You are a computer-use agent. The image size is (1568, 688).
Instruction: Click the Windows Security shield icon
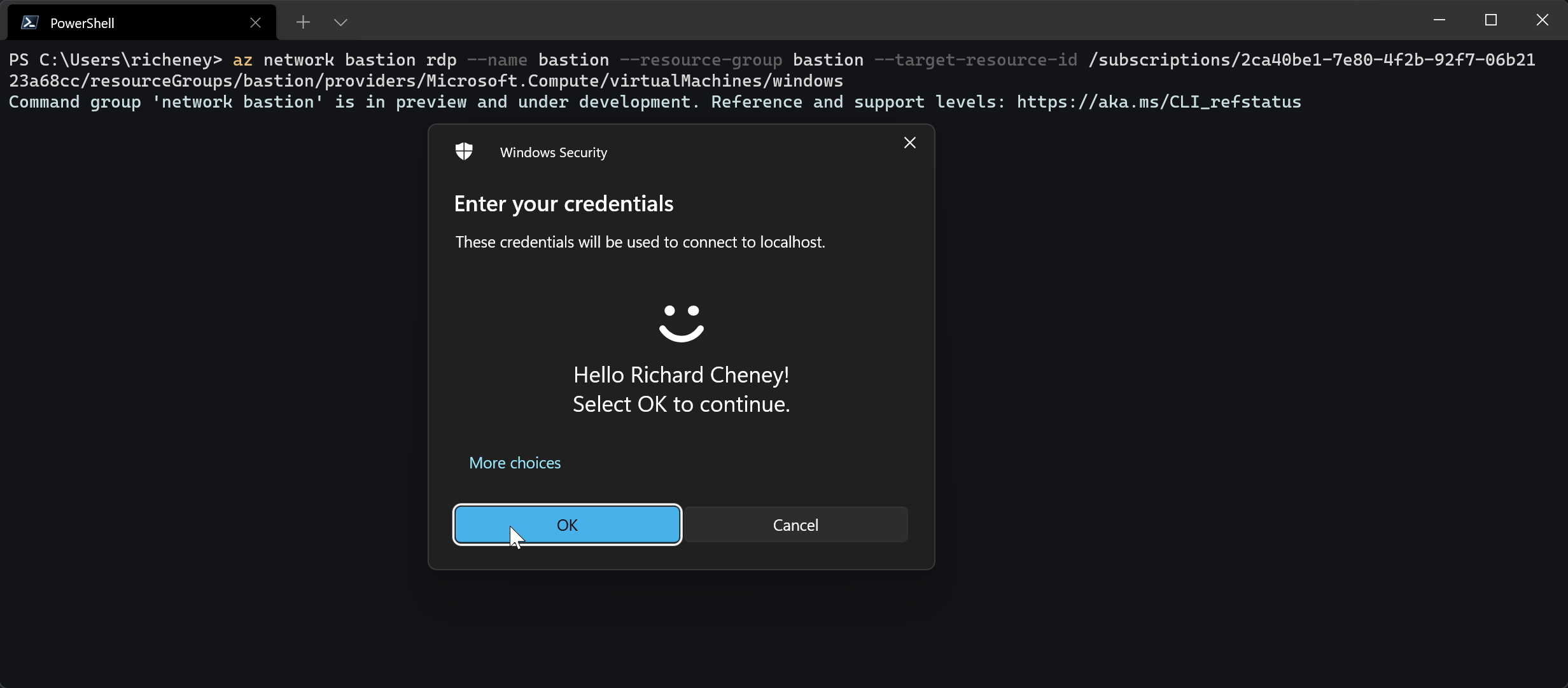[x=464, y=151]
